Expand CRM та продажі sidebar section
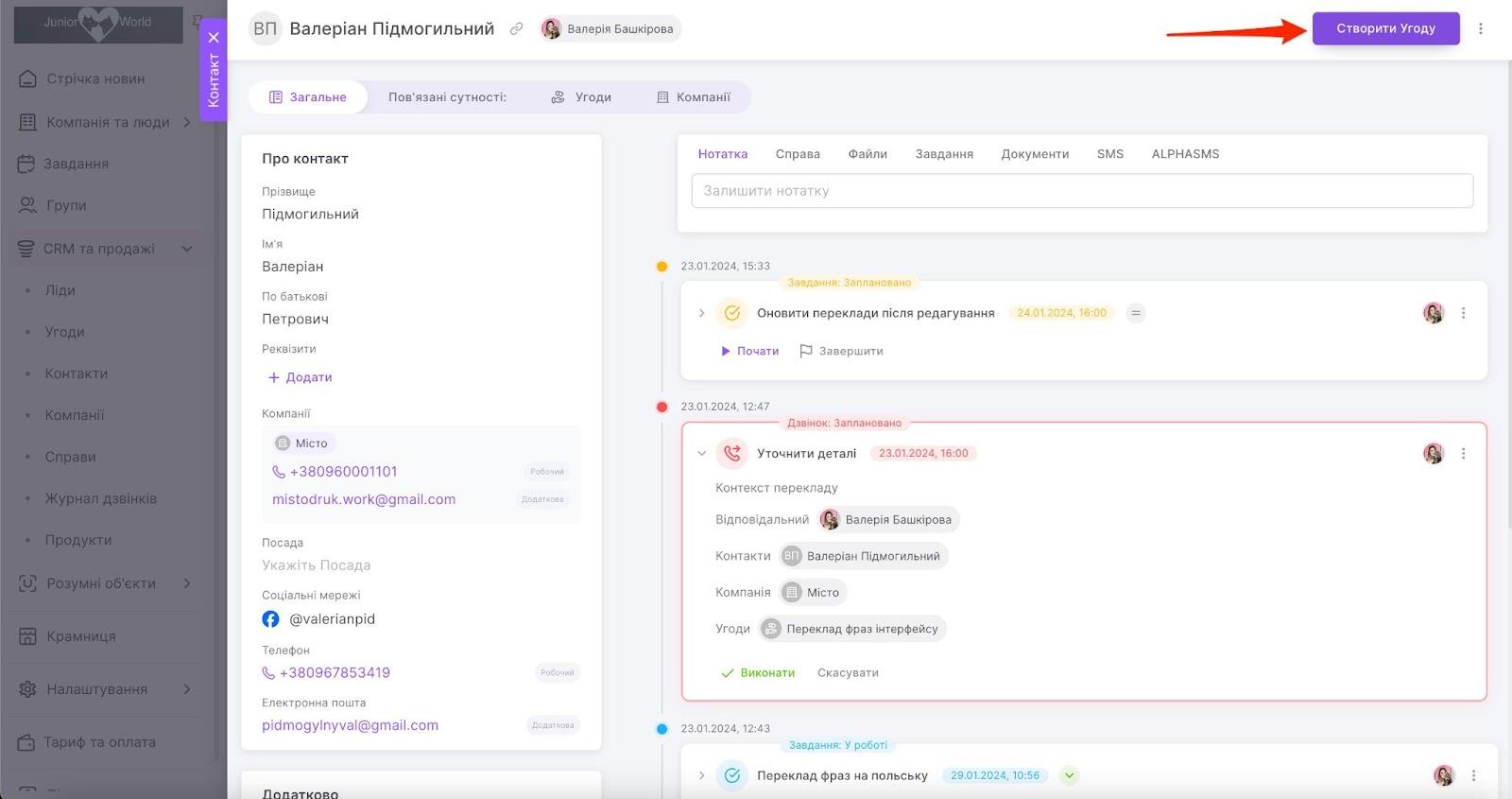This screenshot has width=1512, height=799. click(187, 249)
